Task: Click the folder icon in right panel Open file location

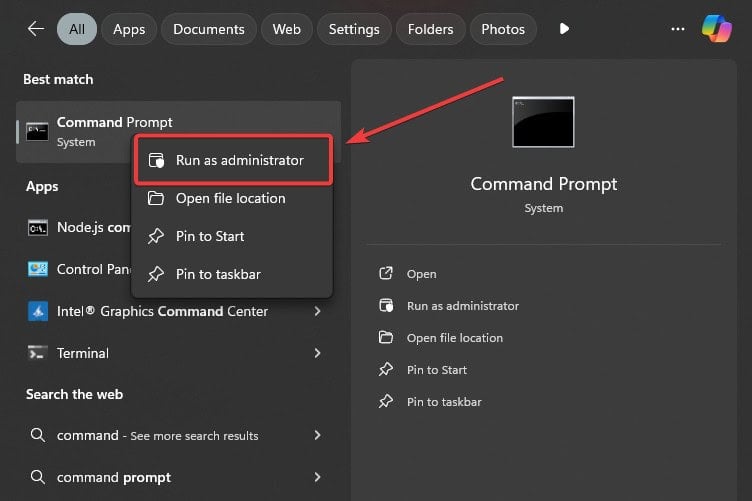Action: tap(386, 338)
